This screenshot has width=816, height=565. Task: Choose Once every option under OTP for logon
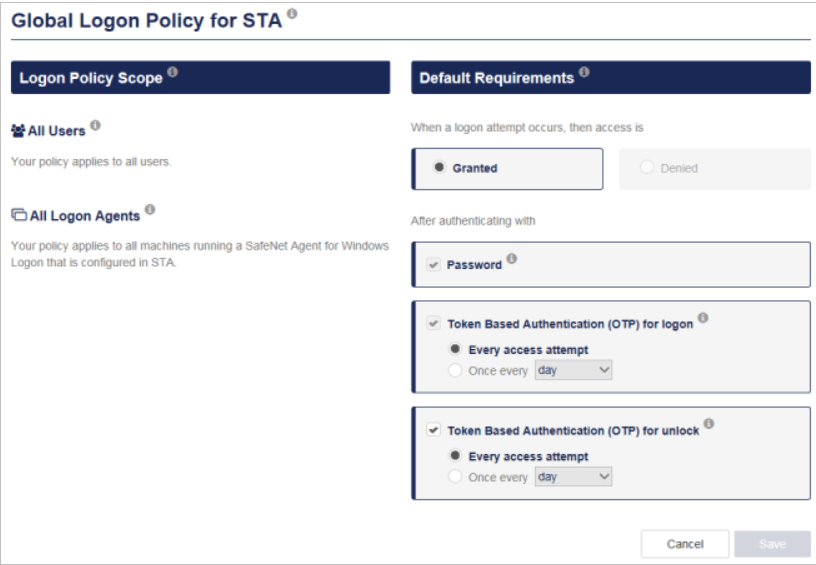(455, 370)
